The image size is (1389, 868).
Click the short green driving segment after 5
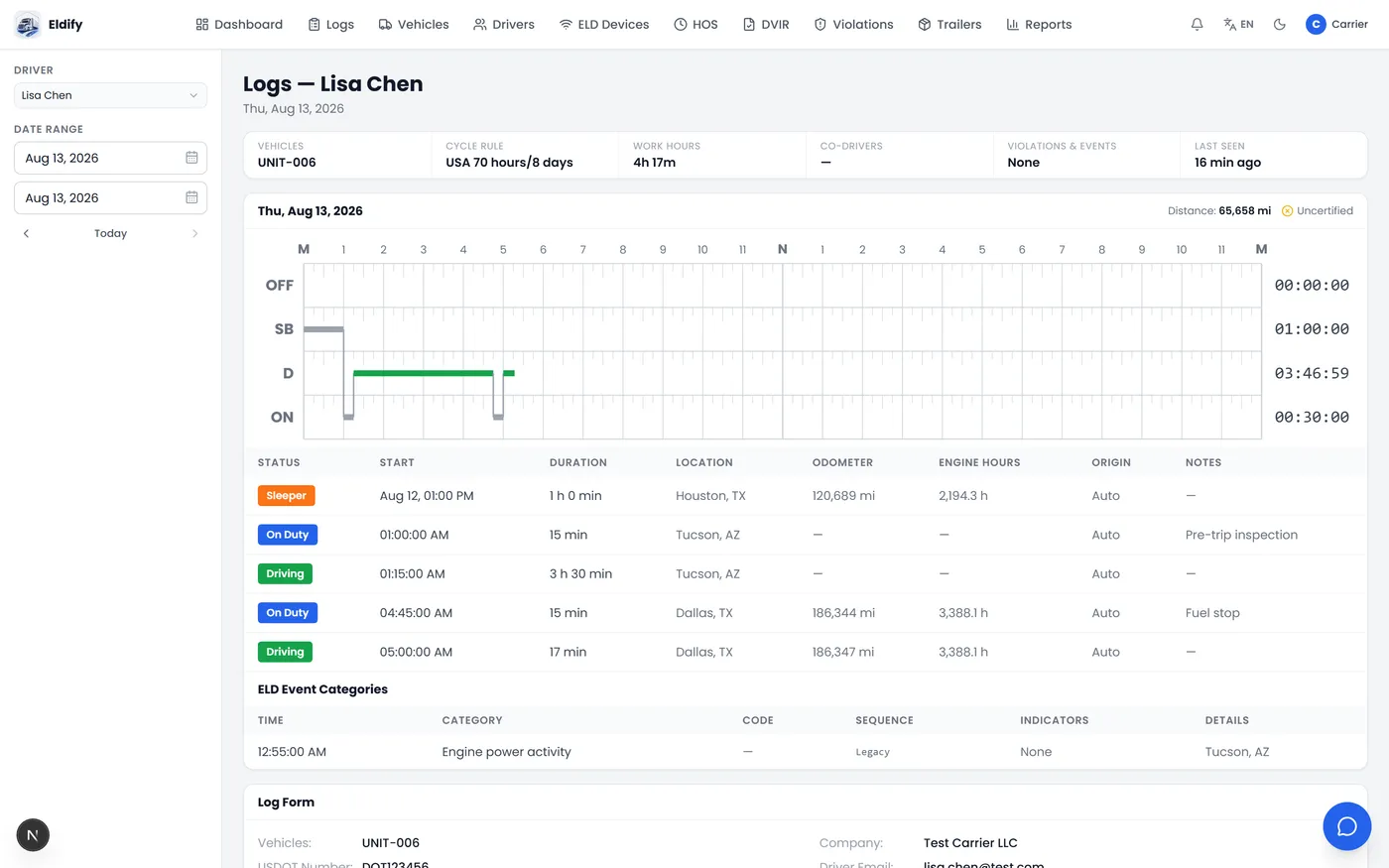[509, 373]
